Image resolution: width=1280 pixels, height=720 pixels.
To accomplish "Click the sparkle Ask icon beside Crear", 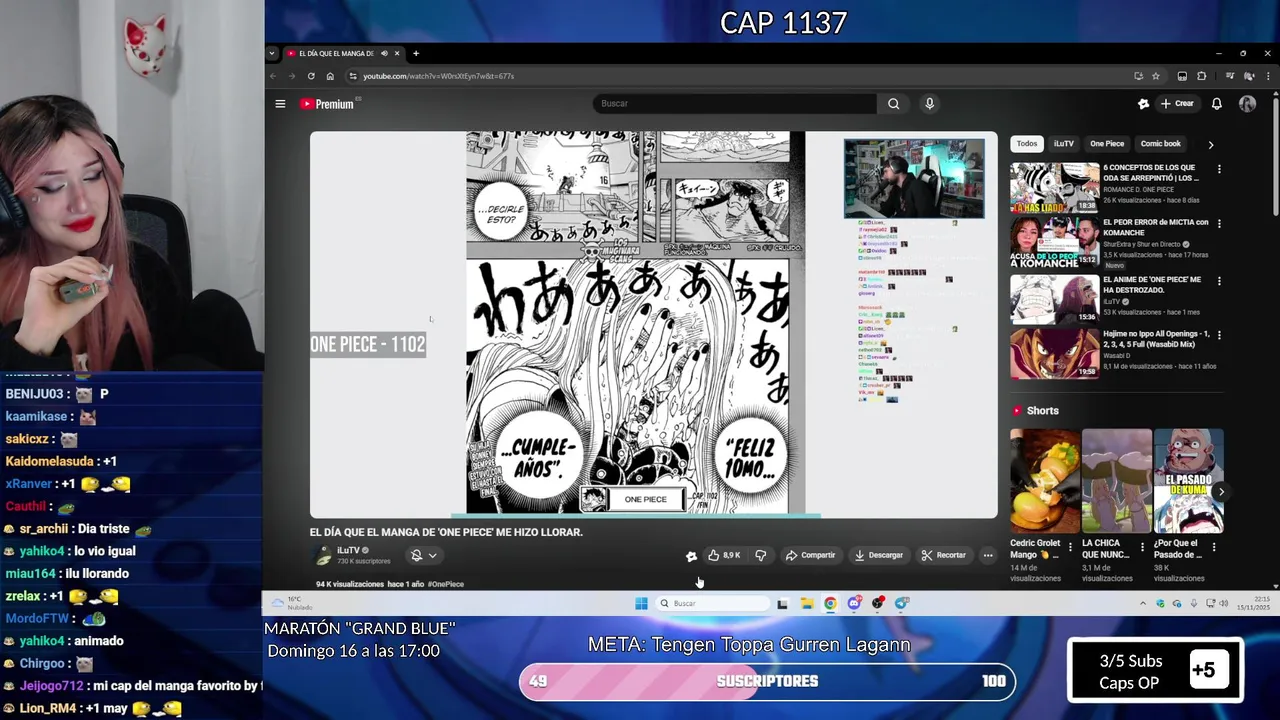I will tap(1144, 104).
